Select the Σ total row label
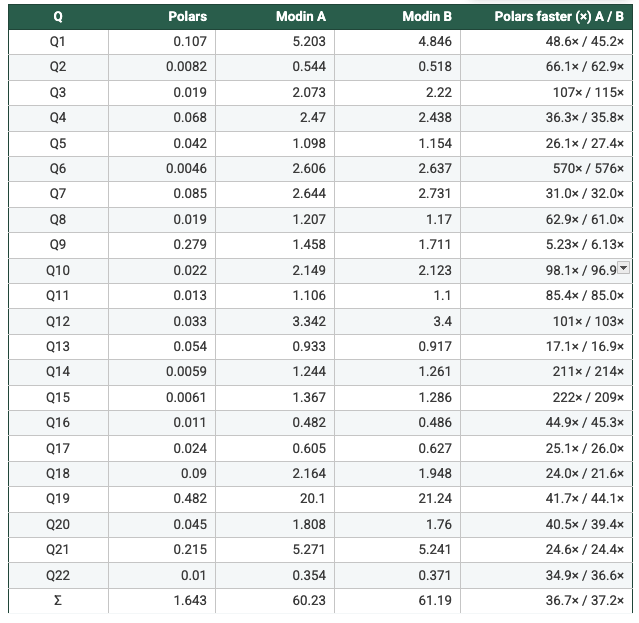The width and height of the screenshot is (639, 623). point(57,601)
